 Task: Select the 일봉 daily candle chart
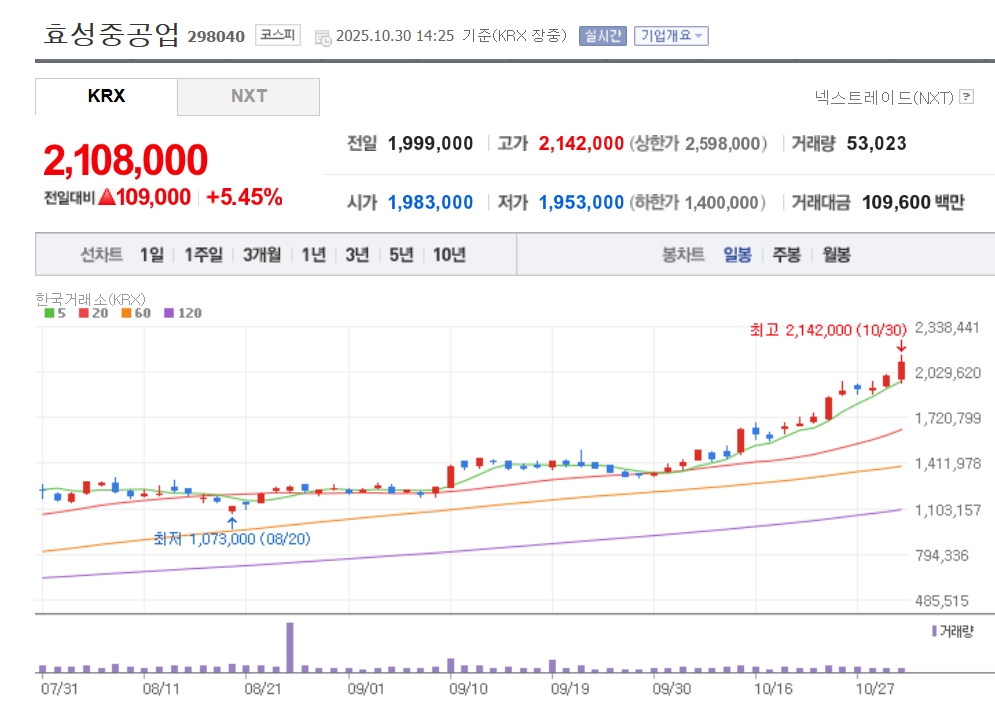737,255
